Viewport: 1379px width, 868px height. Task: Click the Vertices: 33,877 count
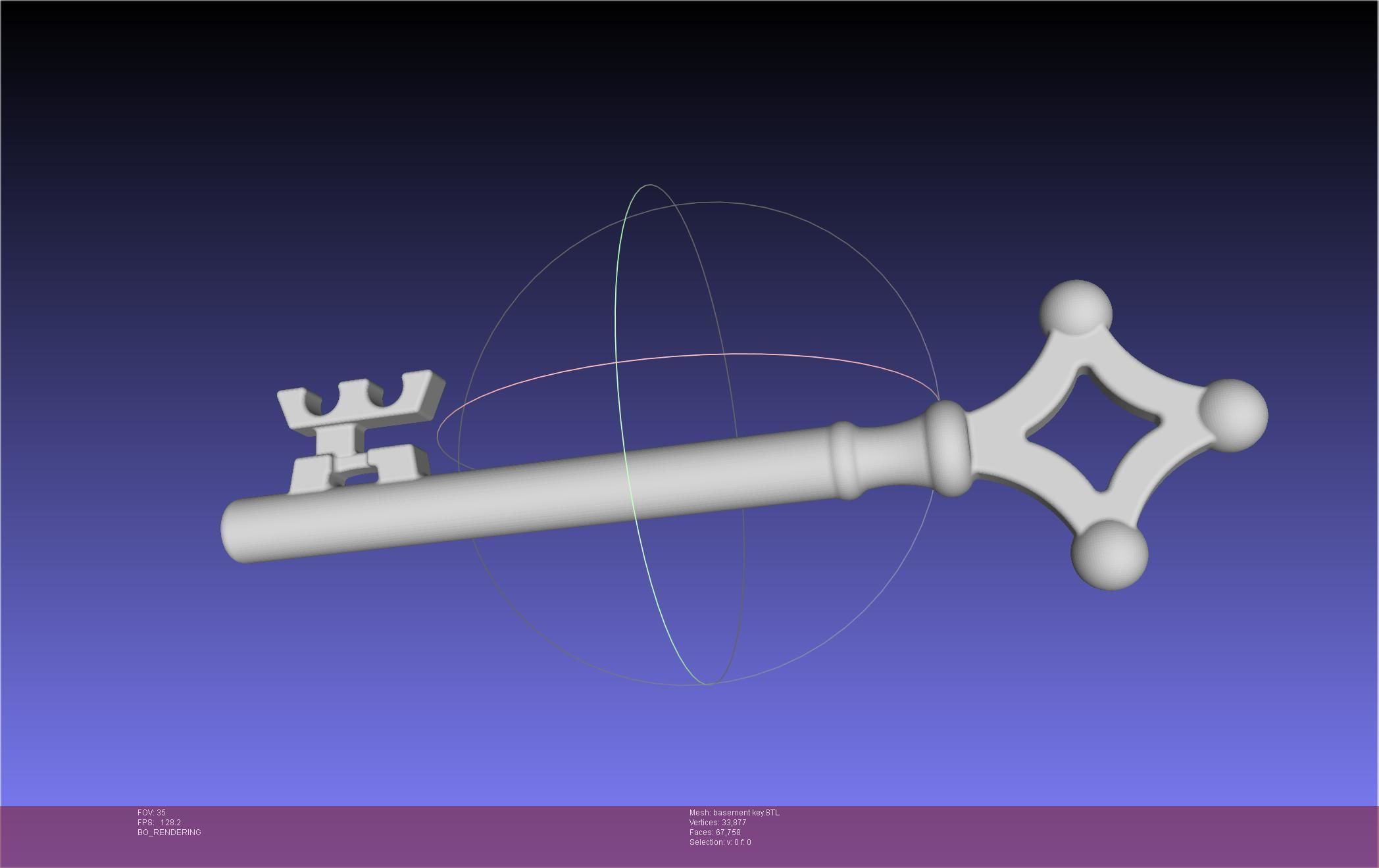(x=718, y=823)
